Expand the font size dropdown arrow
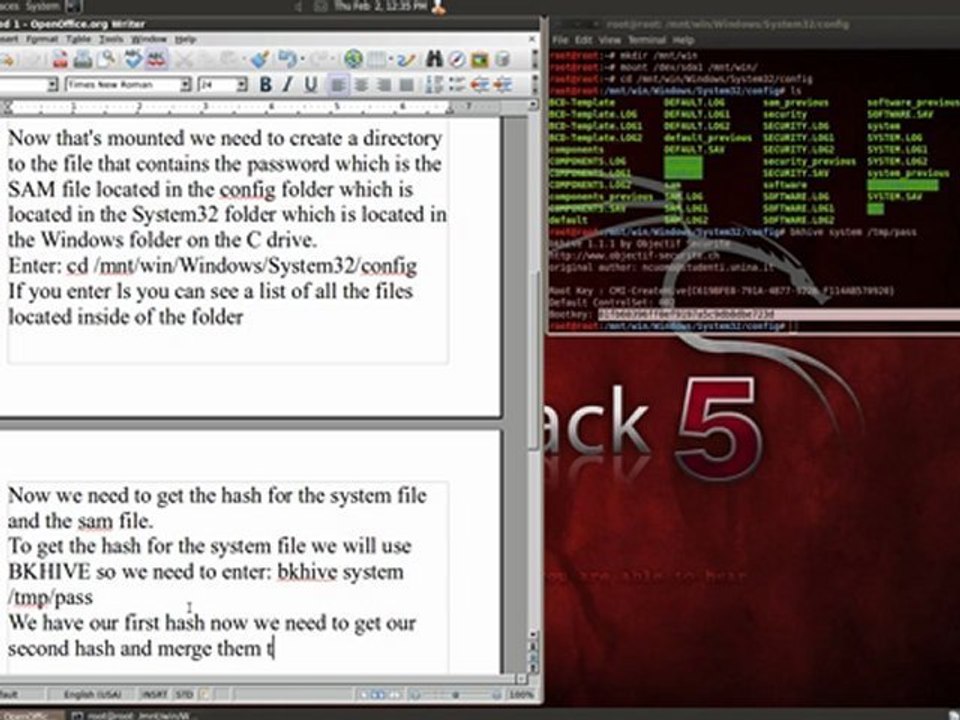This screenshot has height=720, width=960. [x=242, y=84]
